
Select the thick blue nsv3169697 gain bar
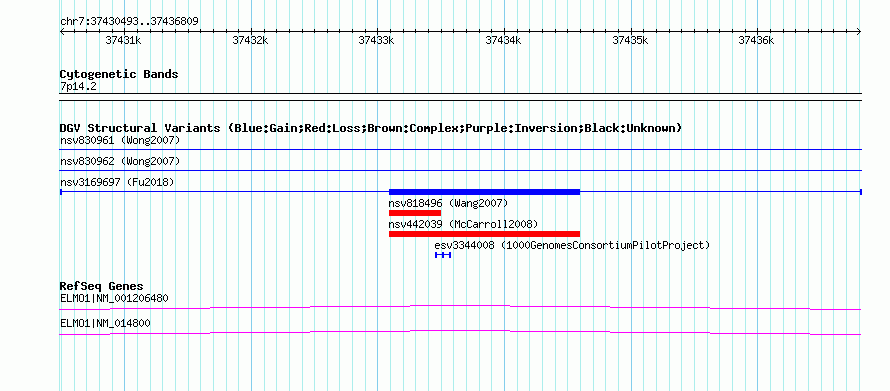pyautogui.click(x=484, y=192)
